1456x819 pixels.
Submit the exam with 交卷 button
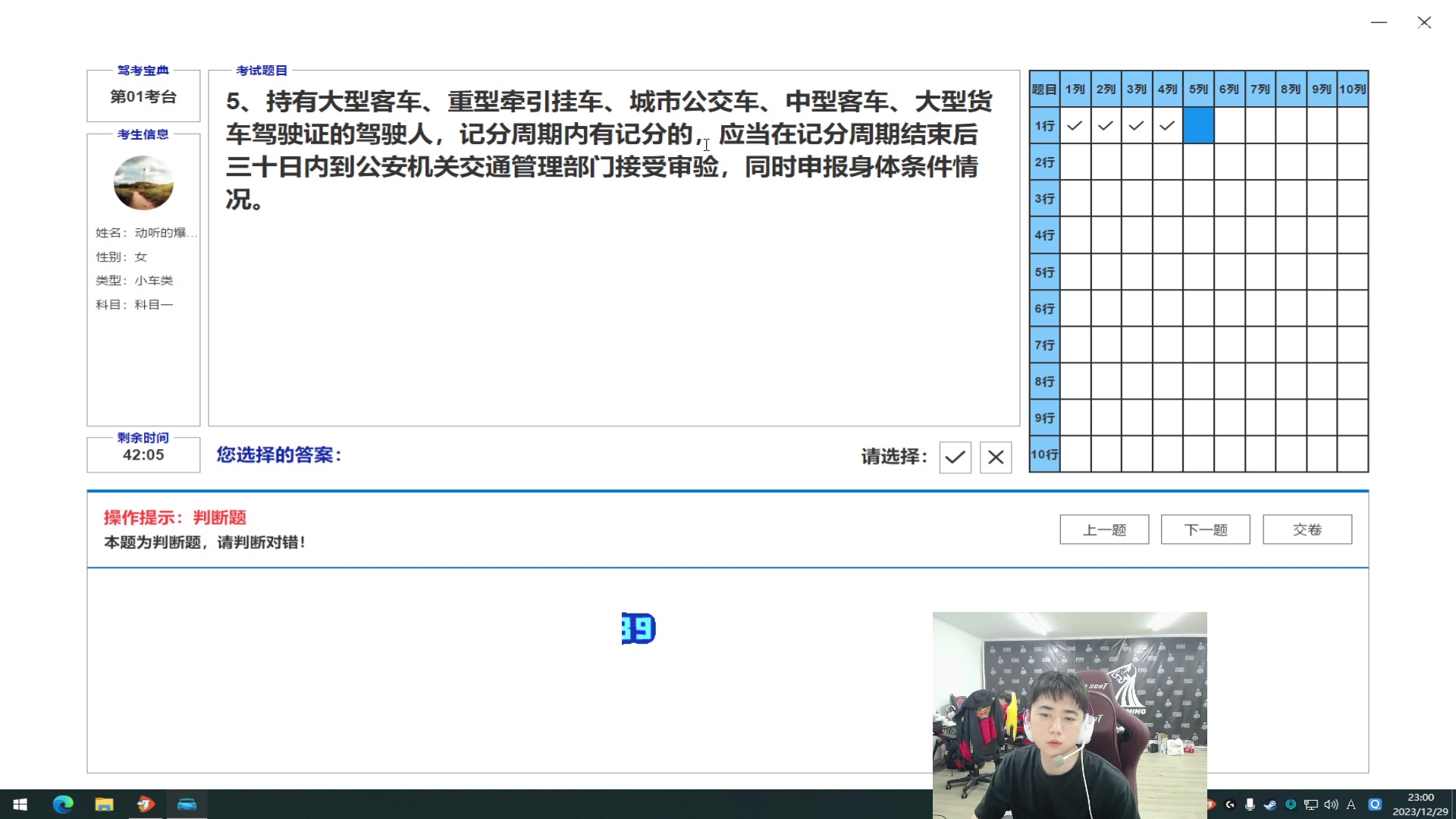tap(1307, 529)
